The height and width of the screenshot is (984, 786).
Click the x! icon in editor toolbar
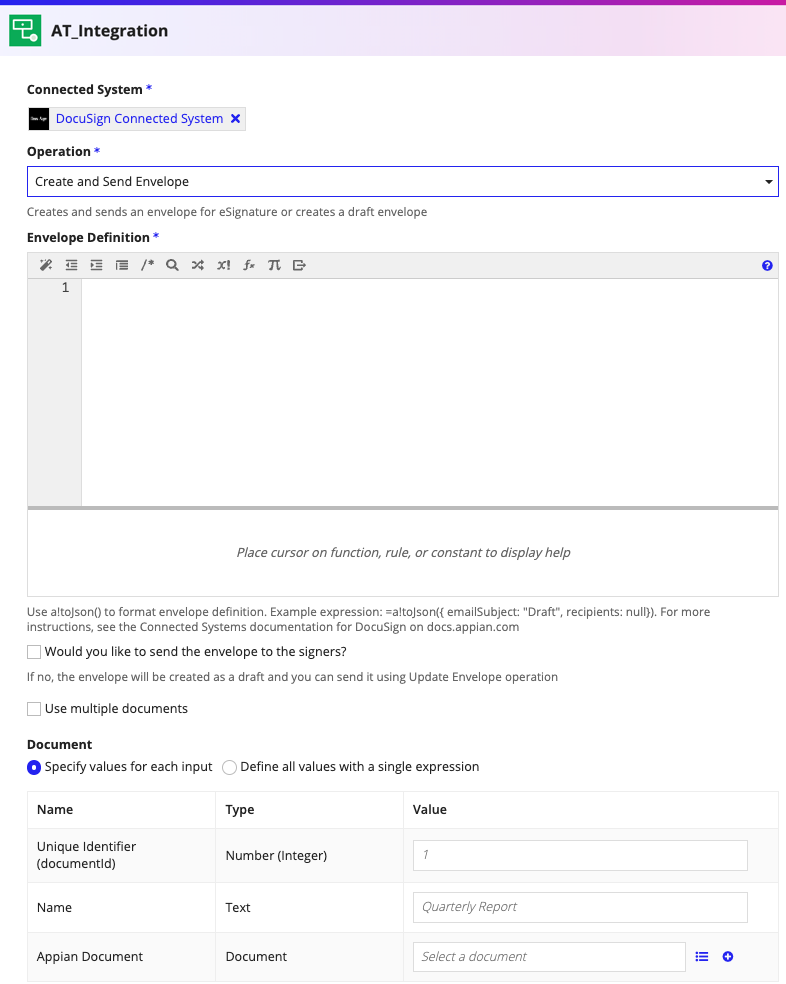(223, 265)
